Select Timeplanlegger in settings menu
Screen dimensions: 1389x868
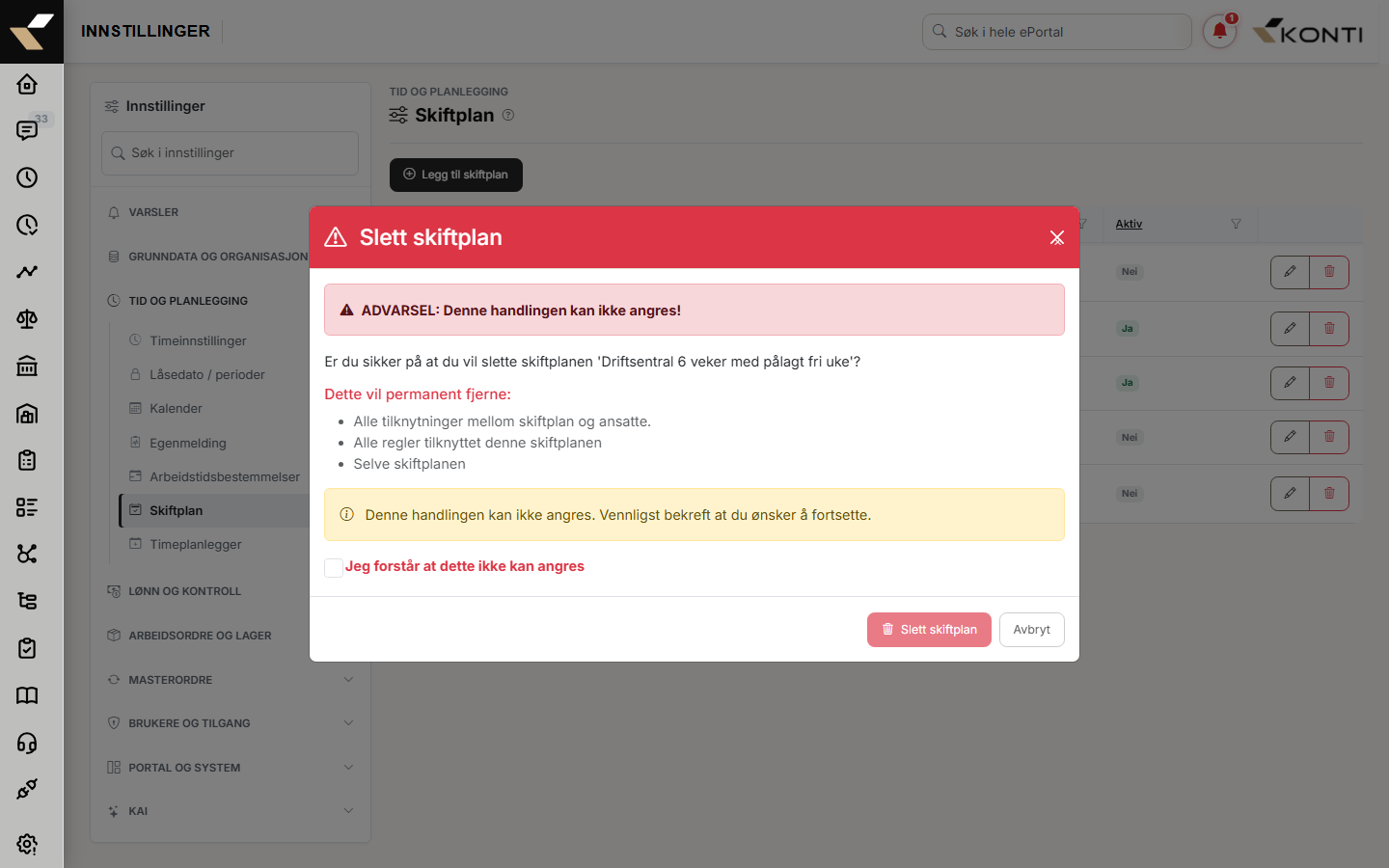pos(196,544)
